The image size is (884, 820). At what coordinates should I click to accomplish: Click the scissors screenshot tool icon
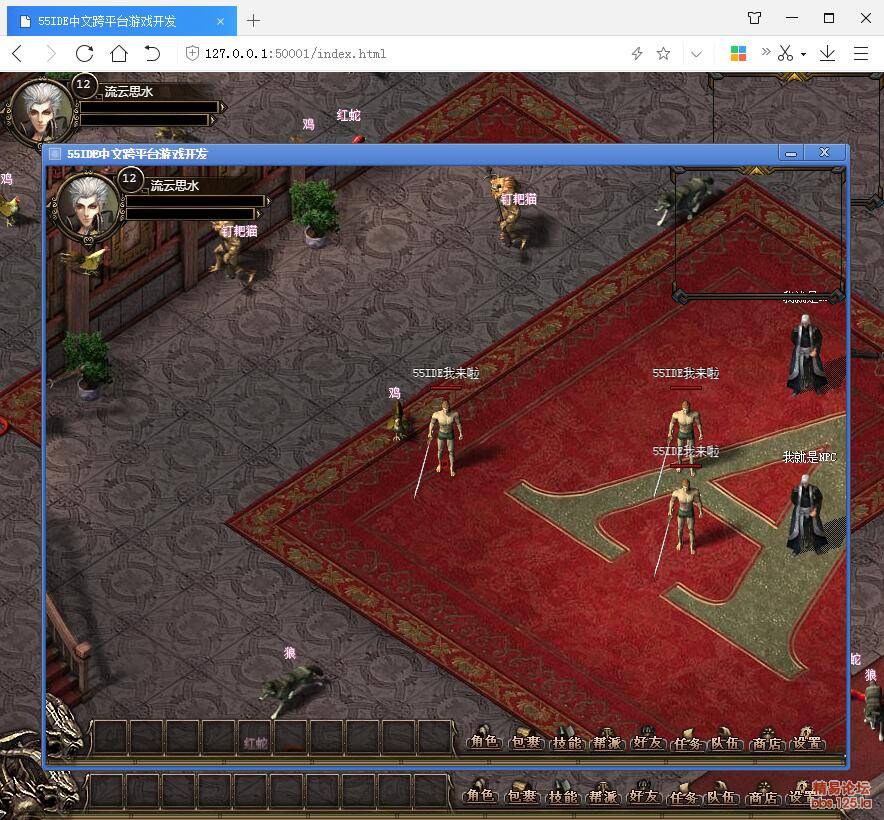[x=785, y=54]
